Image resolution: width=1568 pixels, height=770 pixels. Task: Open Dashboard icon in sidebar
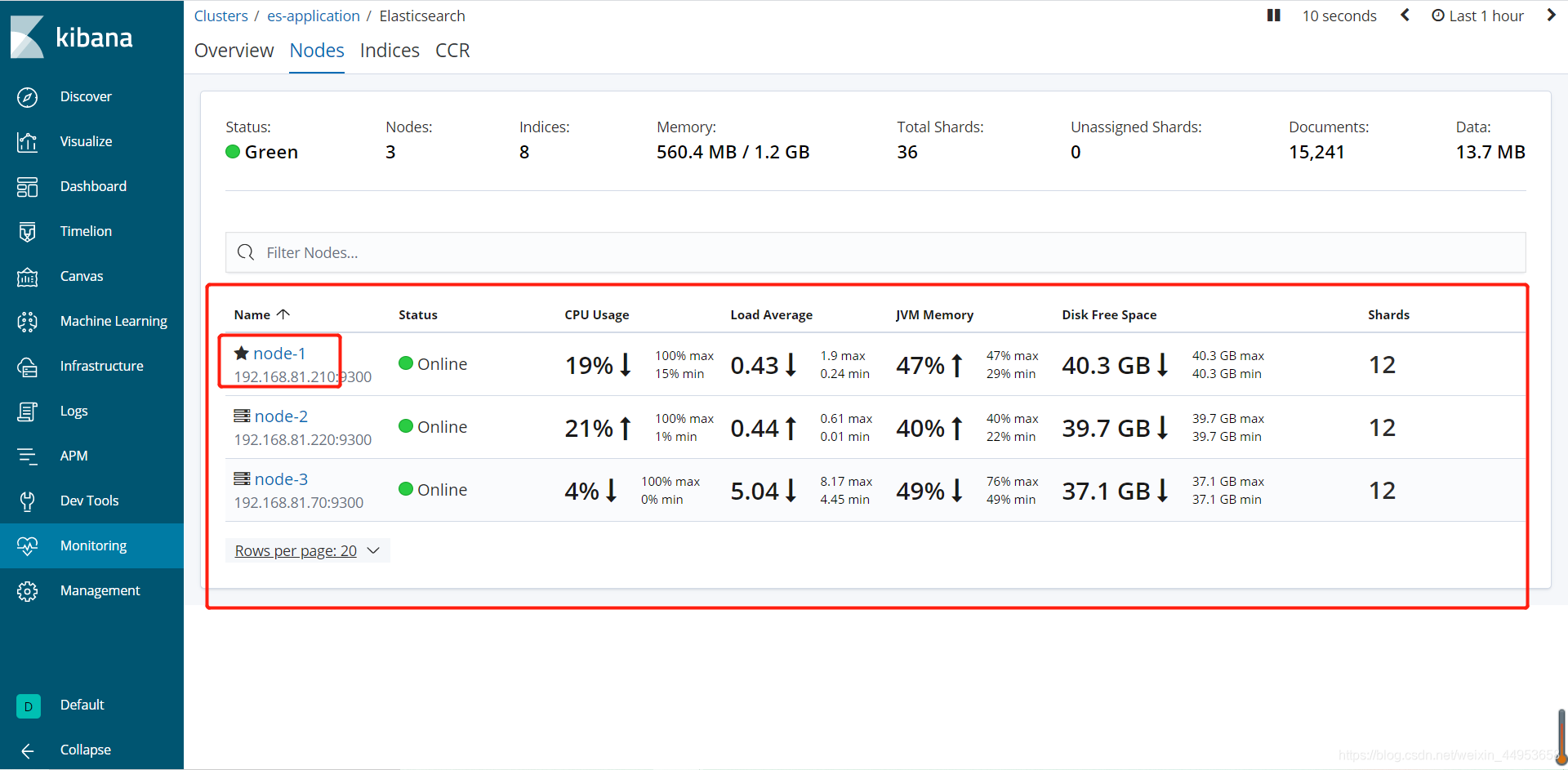point(27,187)
